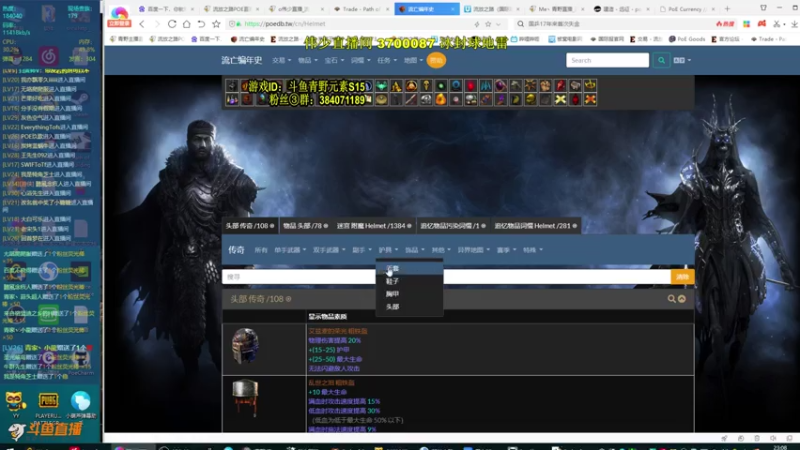Viewport: 800px width, 450px height.
Task: Click the undo arrow icon in browser toolbar
Action: (202, 24)
